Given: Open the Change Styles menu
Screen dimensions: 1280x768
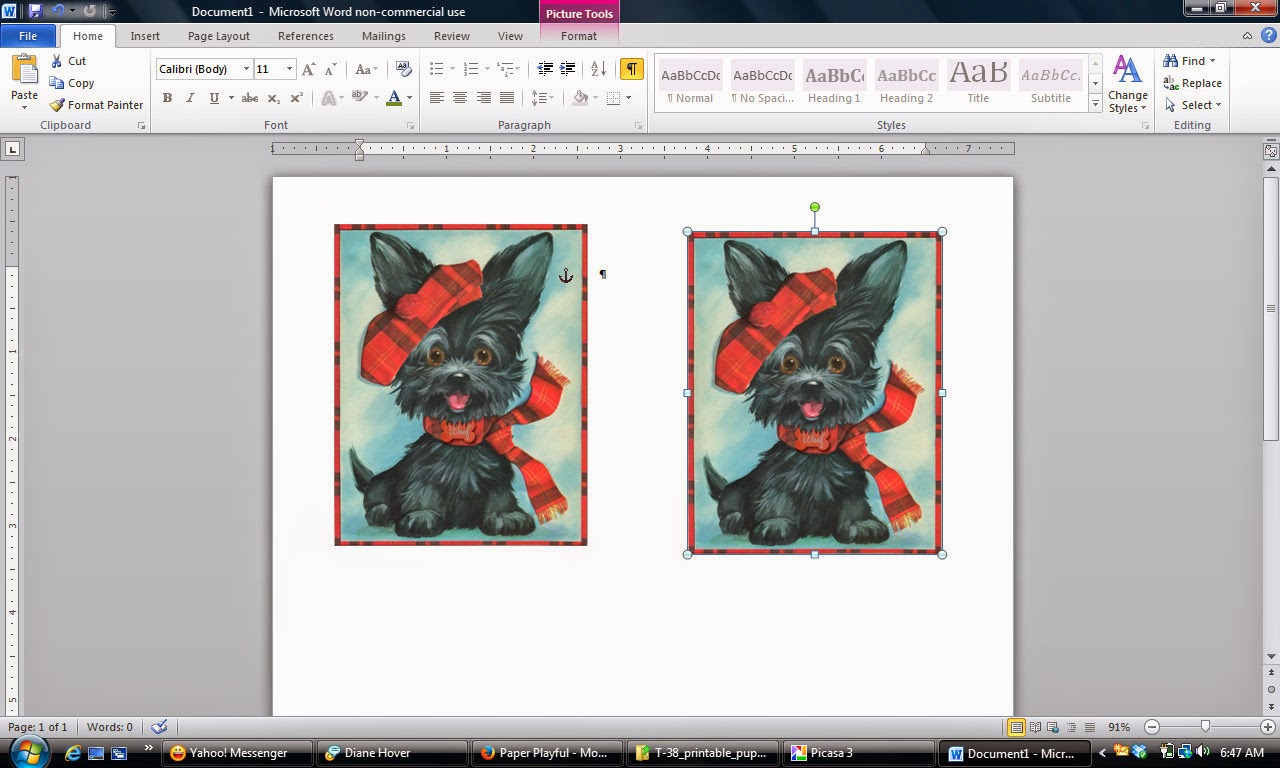Looking at the screenshot, I should coord(1127,84).
